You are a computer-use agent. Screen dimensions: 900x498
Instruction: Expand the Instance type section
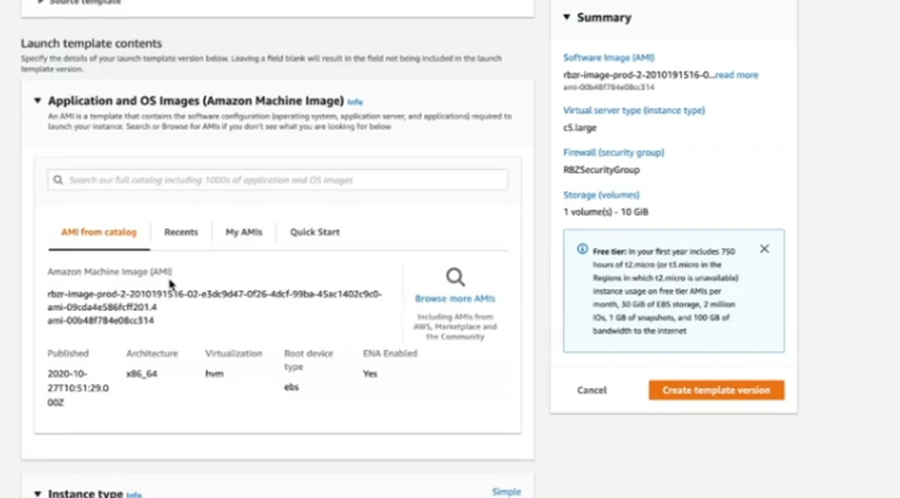coord(38,493)
